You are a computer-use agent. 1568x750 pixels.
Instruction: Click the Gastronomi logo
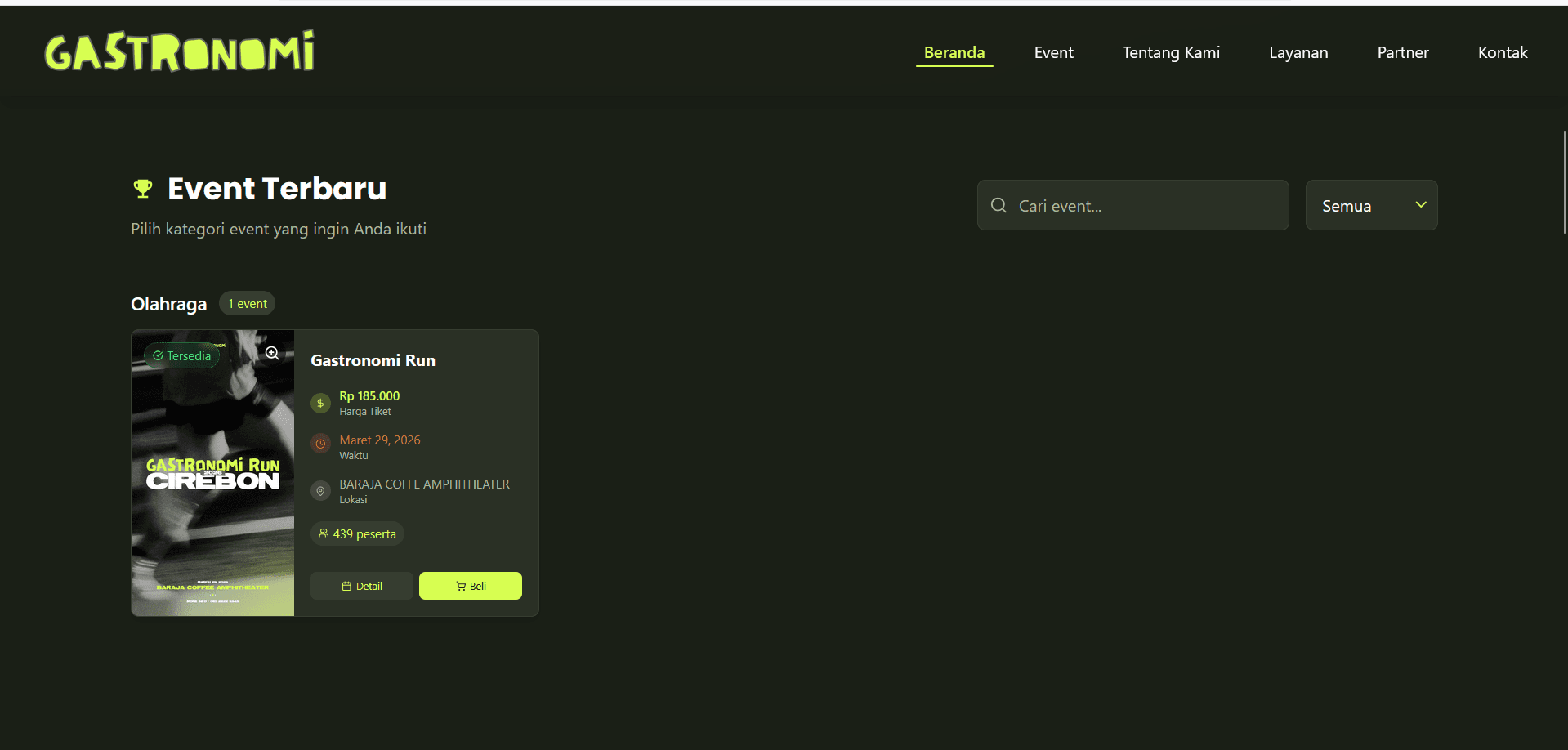(x=179, y=51)
